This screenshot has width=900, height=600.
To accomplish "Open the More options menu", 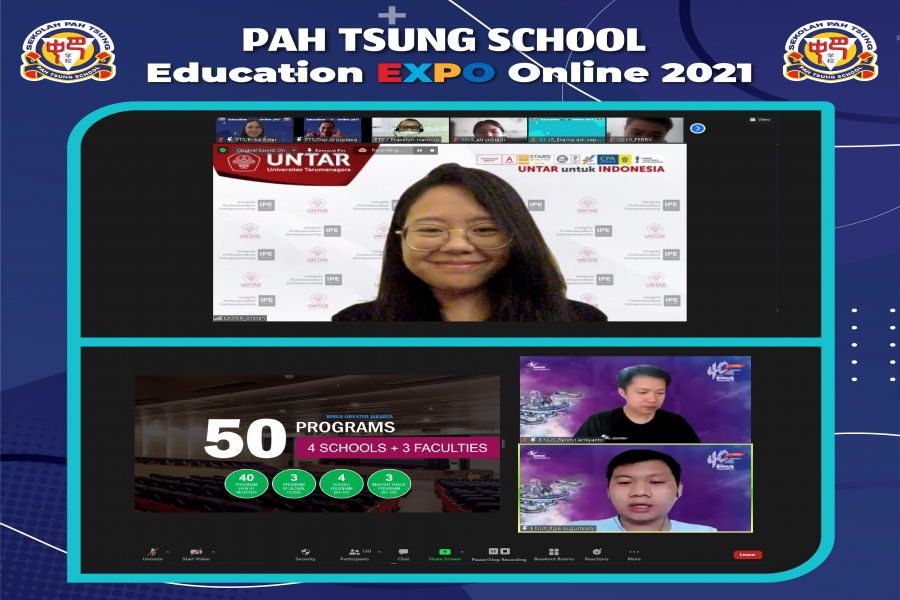I will pyautogui.click(x=633, y=551).
